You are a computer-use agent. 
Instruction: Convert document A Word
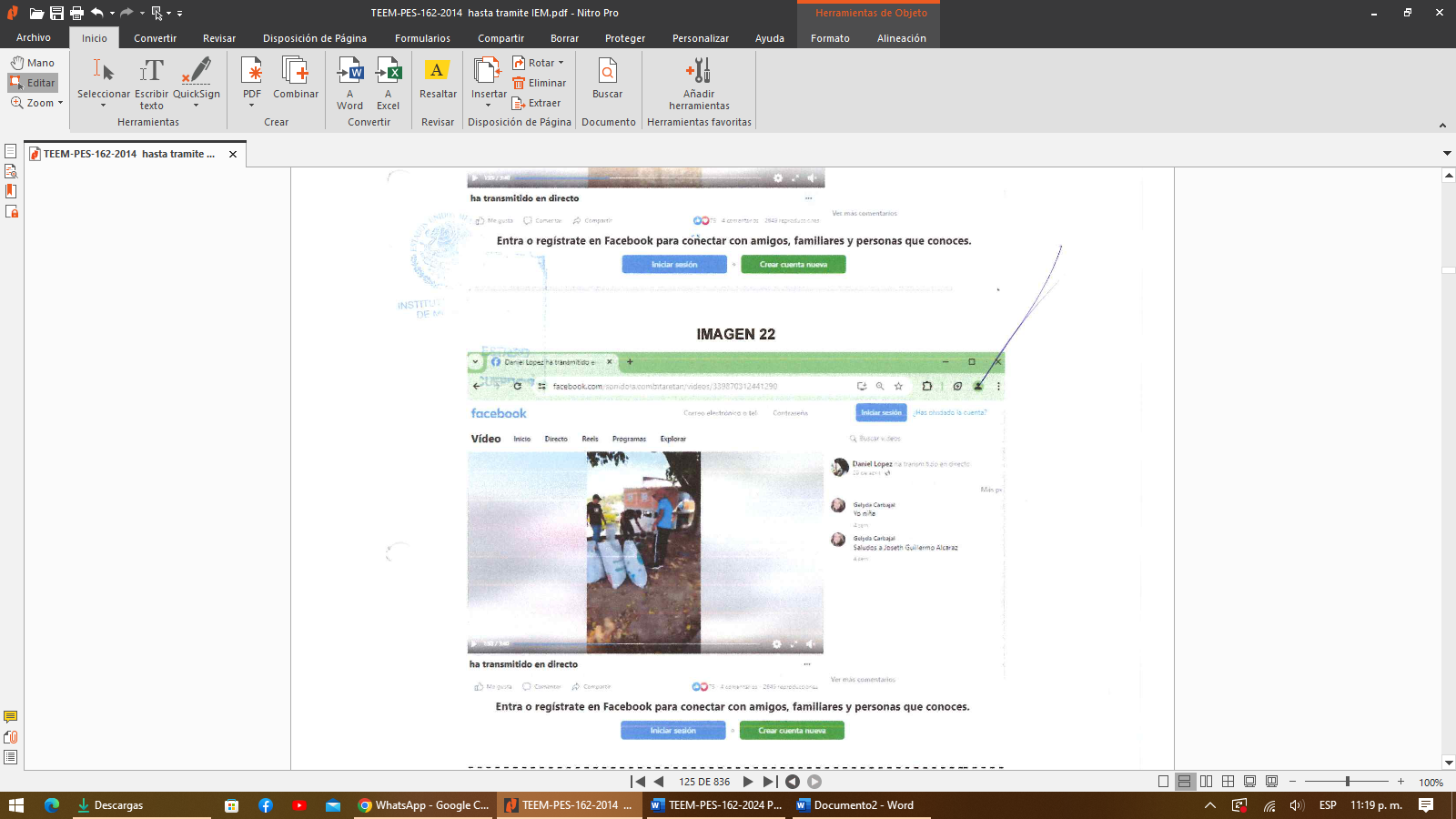(x=350, y=83)
